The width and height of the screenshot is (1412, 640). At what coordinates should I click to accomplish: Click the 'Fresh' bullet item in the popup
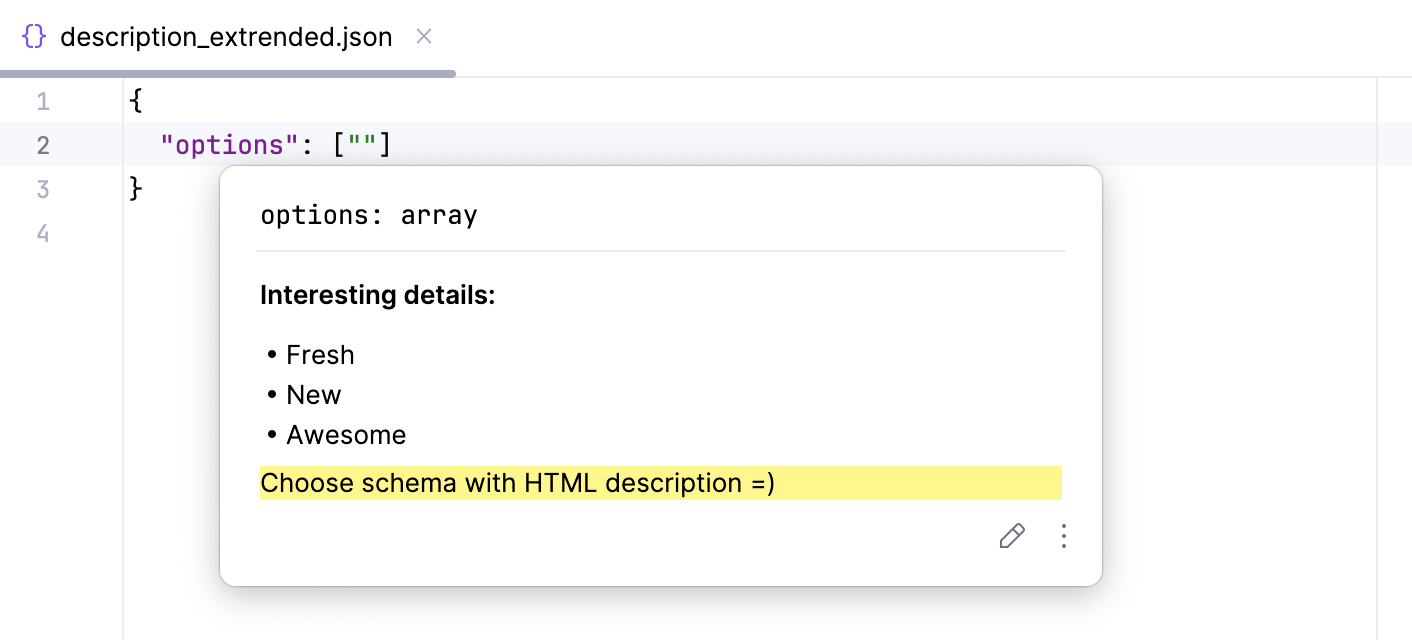320,355
